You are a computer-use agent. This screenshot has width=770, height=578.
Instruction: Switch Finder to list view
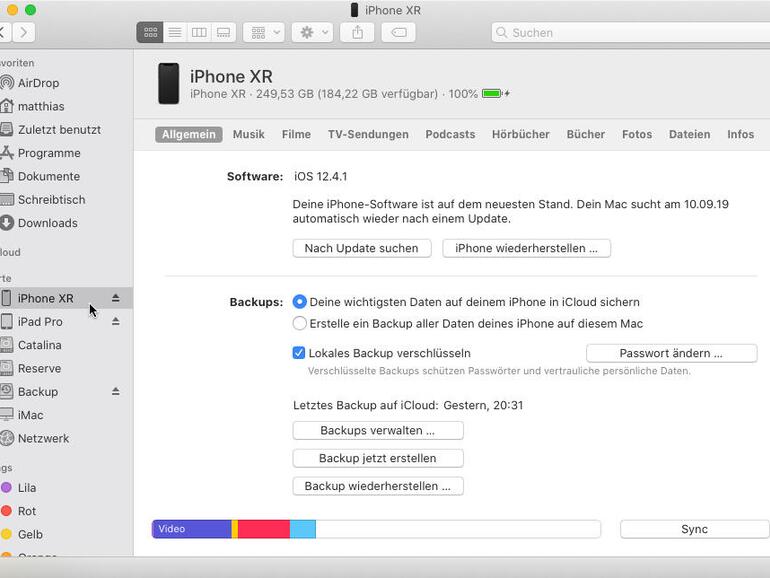[x=175, y=32]
